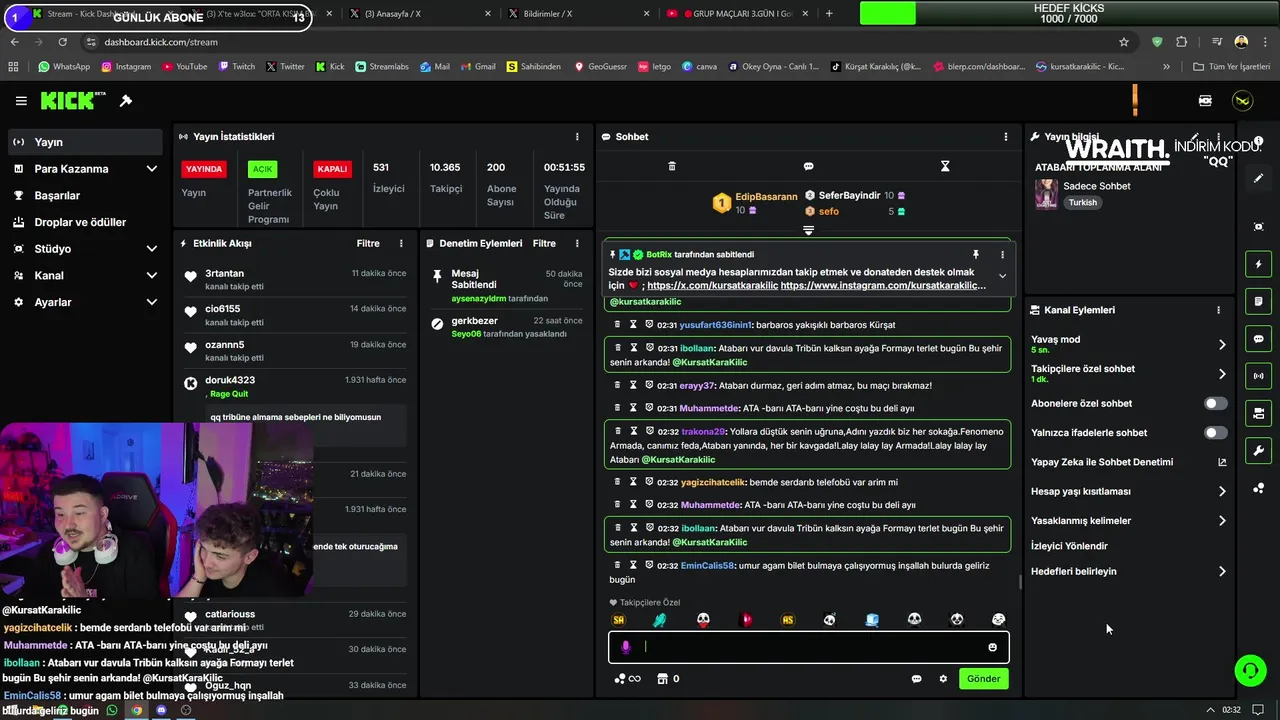Click the green support chat bubble button
The height and width of the screenshot is (720, 1280).
tap(1250, 671)
